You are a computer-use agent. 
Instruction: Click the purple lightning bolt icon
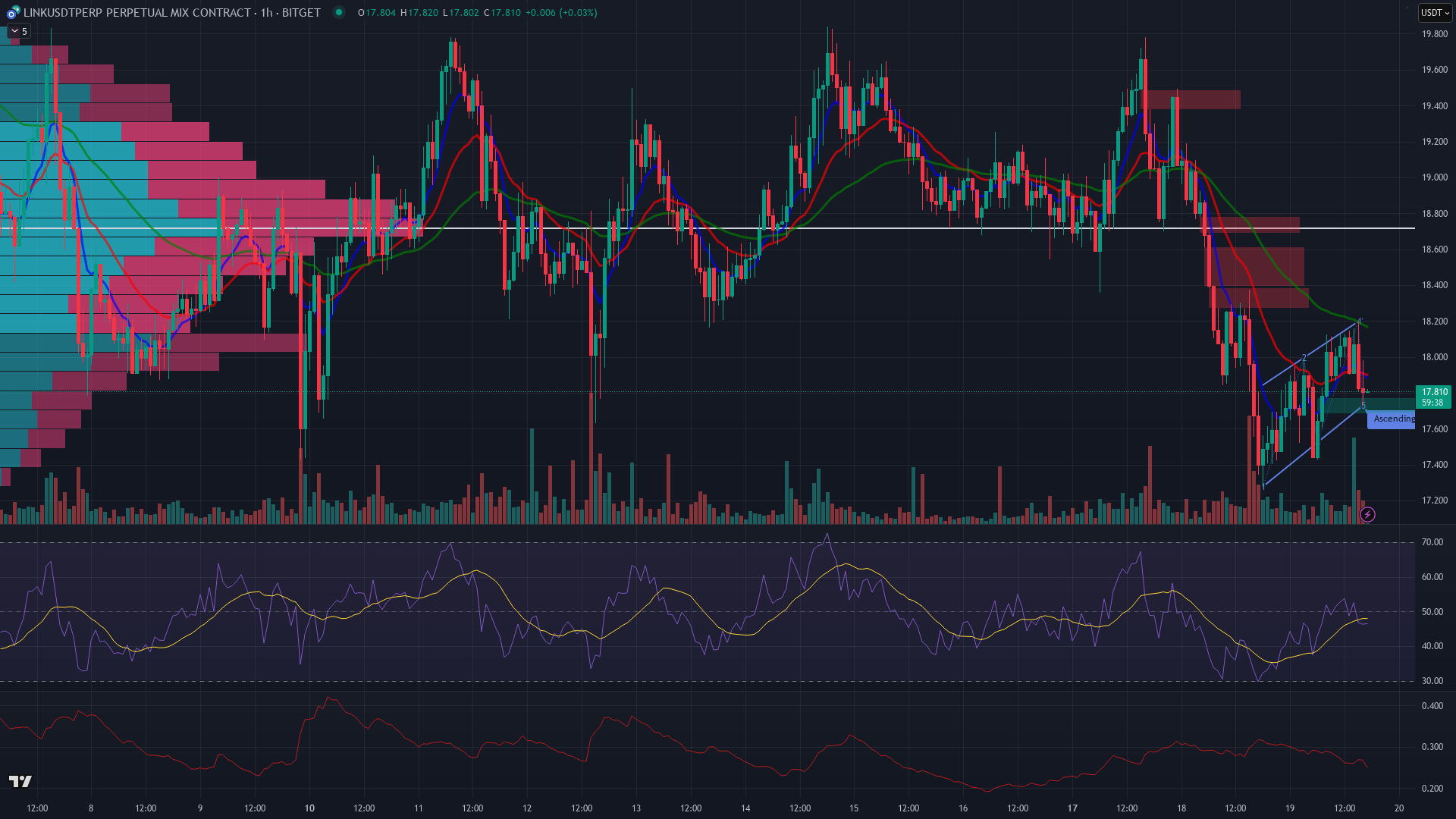pyautogui.click(x=1367, y=515)
